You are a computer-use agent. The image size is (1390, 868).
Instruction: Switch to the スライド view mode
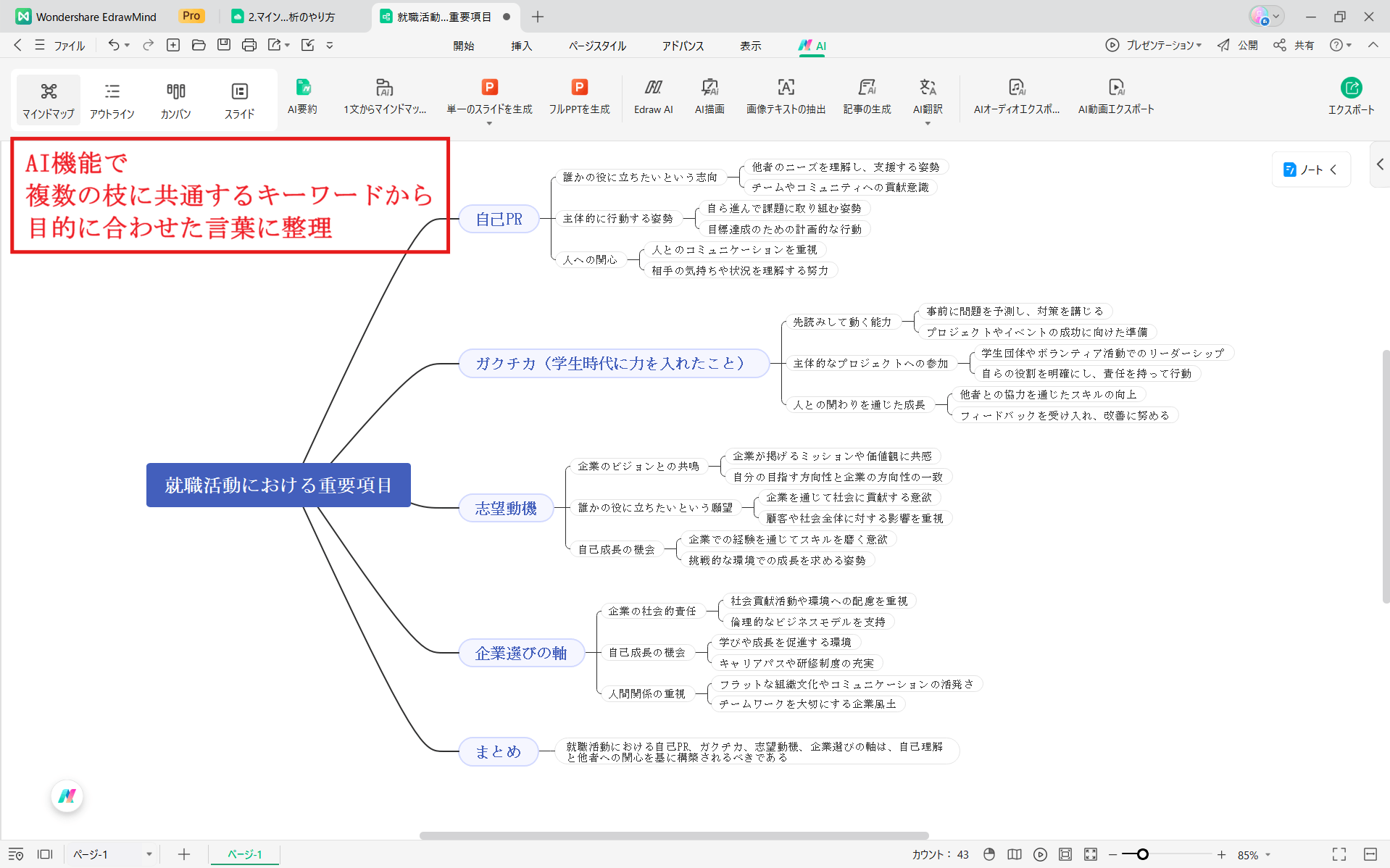click(x=239, y=100)
